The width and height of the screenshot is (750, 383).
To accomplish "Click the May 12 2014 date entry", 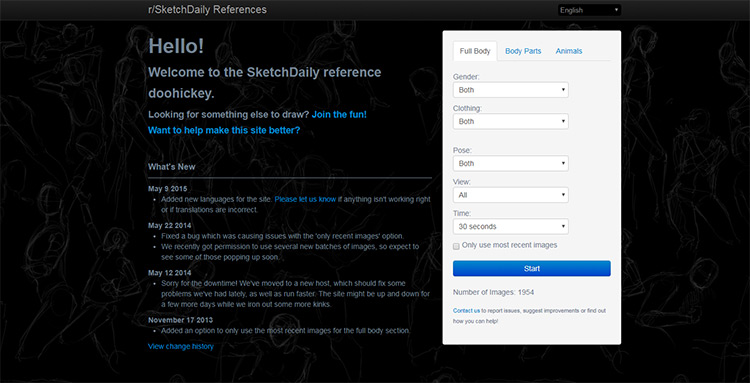I will 170,273.
